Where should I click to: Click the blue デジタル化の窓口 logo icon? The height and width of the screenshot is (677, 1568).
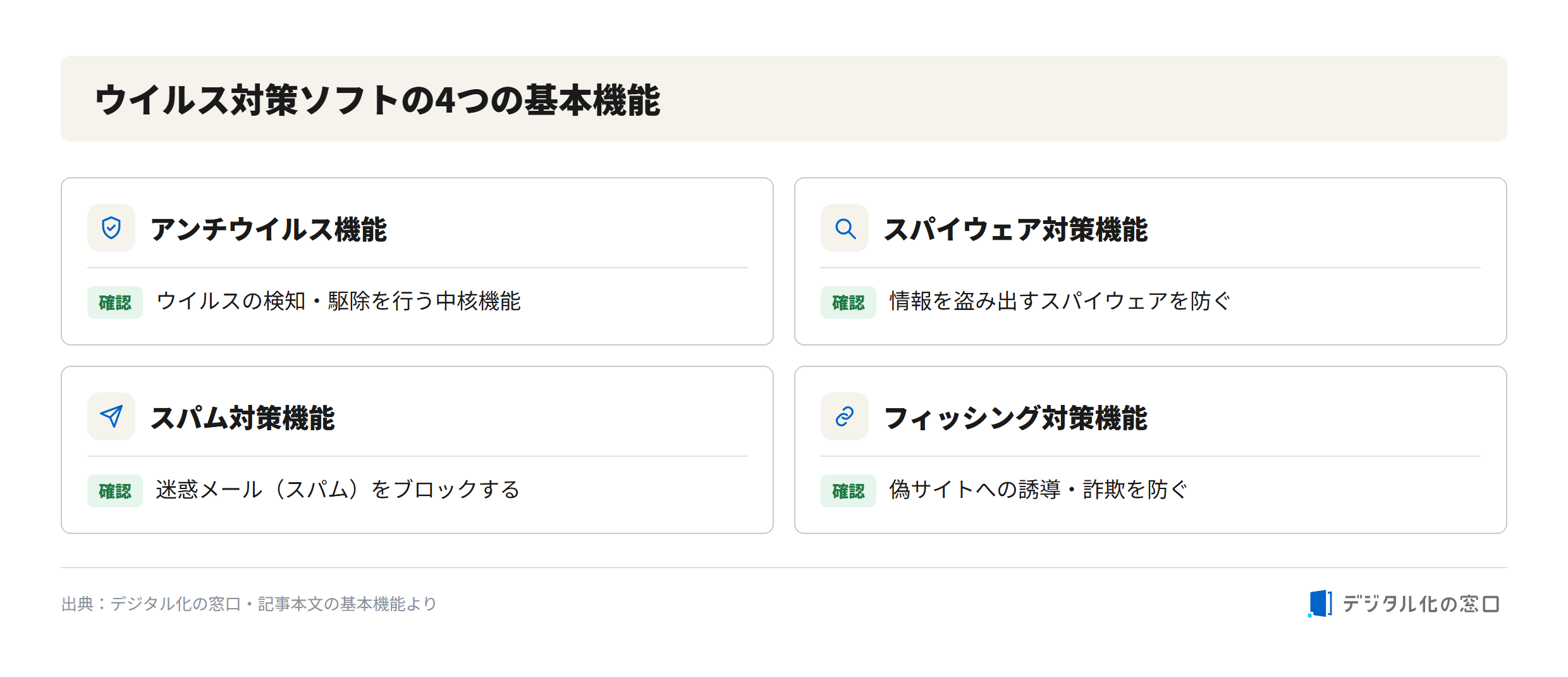(1320, 604)
